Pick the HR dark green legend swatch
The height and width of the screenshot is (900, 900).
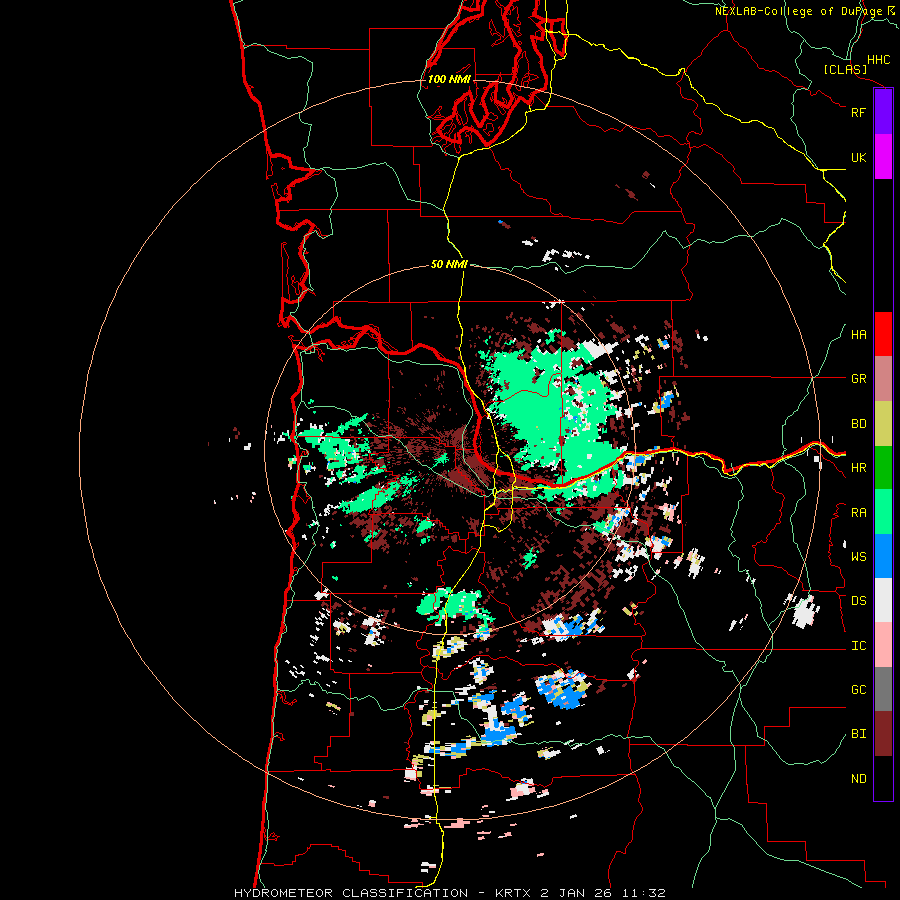tap(883, 468)
